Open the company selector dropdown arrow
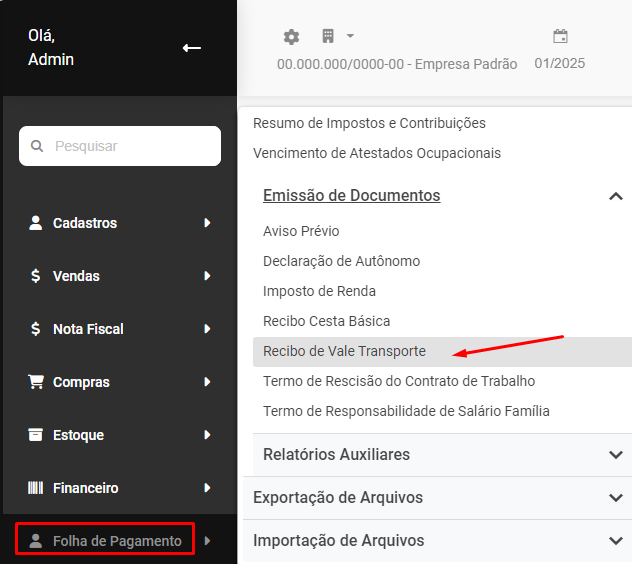Viewport: 632px width, 564px height. click(x=350, y=37)
